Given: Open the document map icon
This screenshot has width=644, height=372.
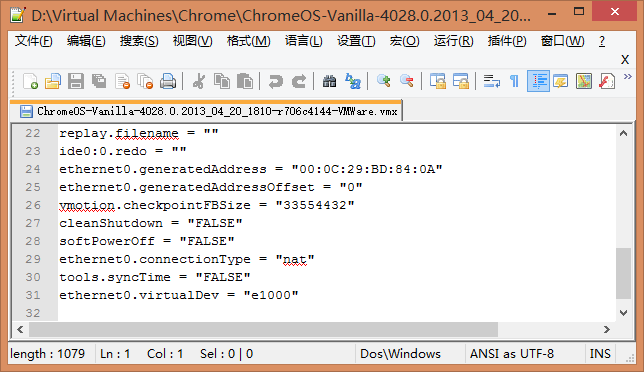Looking at the screenshot, I should pyautogui.click(x=584, y=81).
